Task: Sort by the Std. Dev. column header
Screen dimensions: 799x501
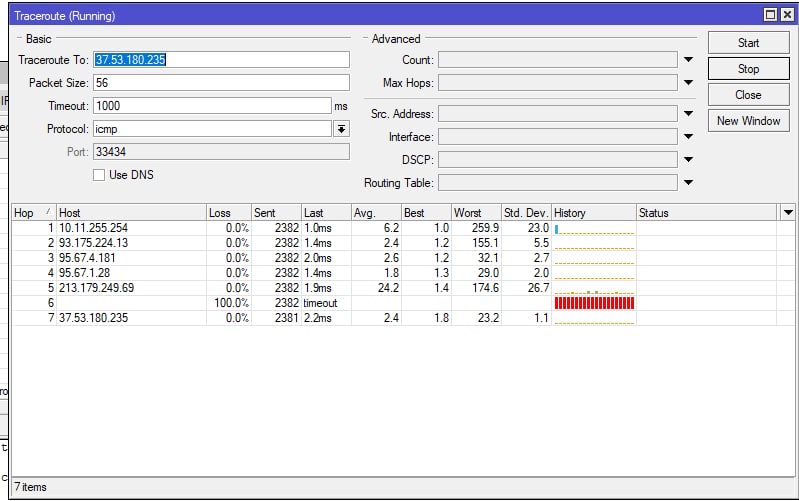Action: (526, 213)
